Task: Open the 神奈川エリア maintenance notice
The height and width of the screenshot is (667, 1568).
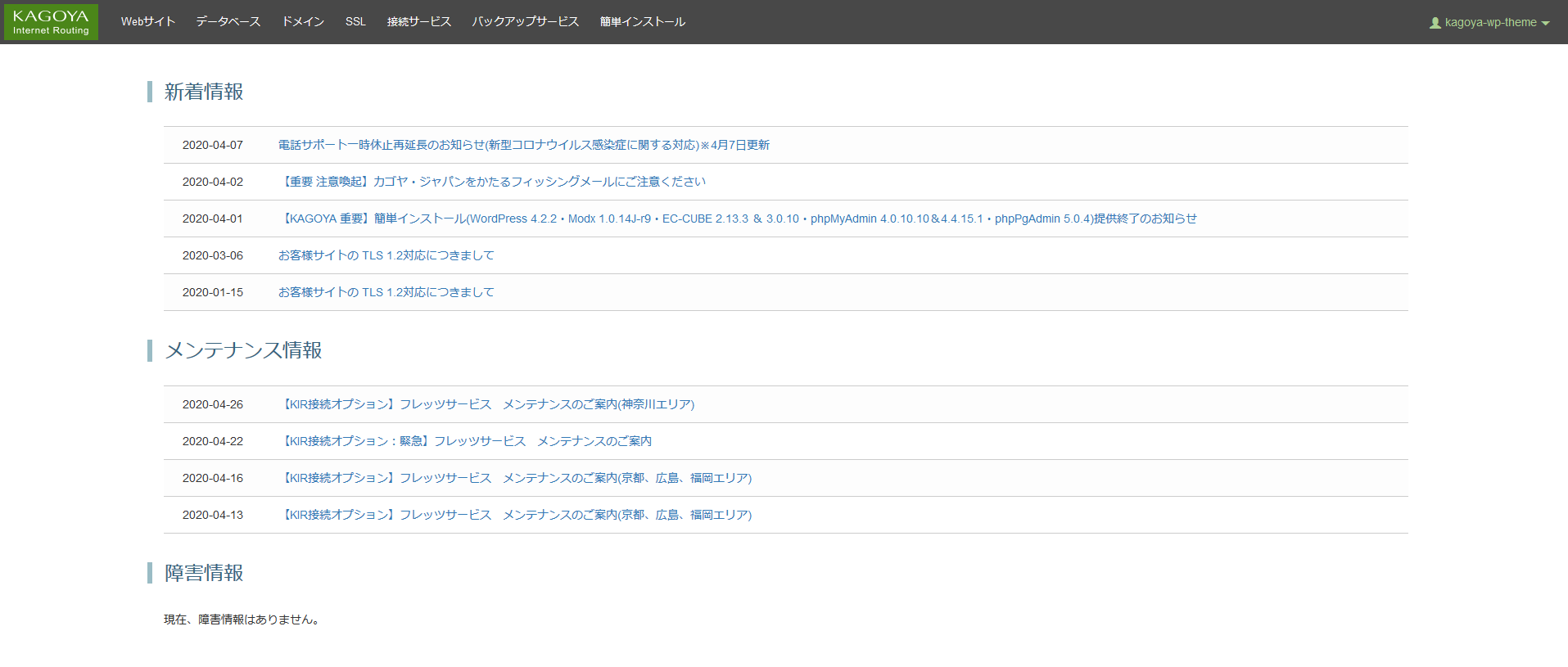Action: click(486, 404)
